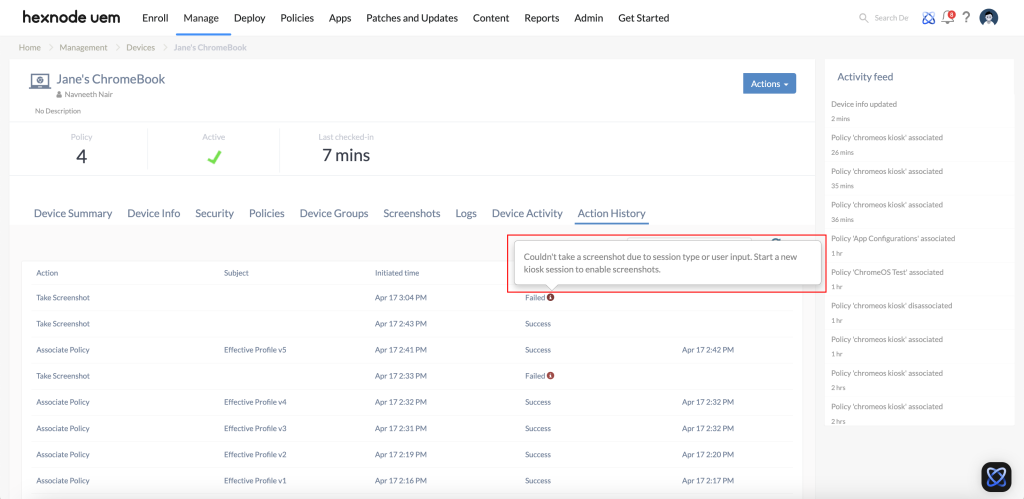Click the Chromebook device icon
This screenshot has width=1024, height=499.
tap(40, 81)
